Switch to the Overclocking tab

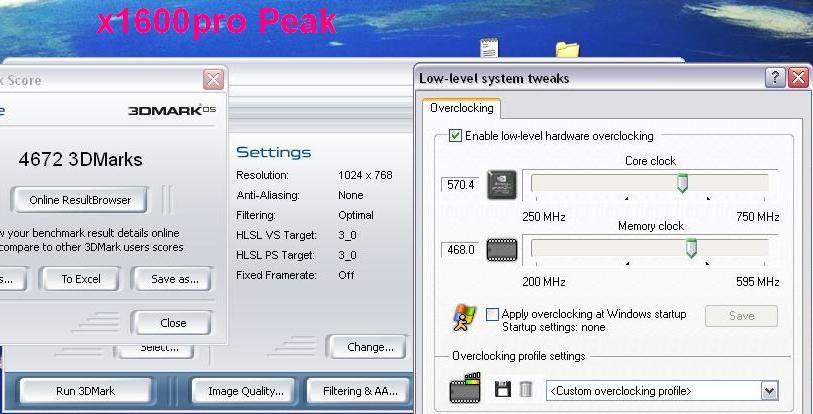(461, 108)
